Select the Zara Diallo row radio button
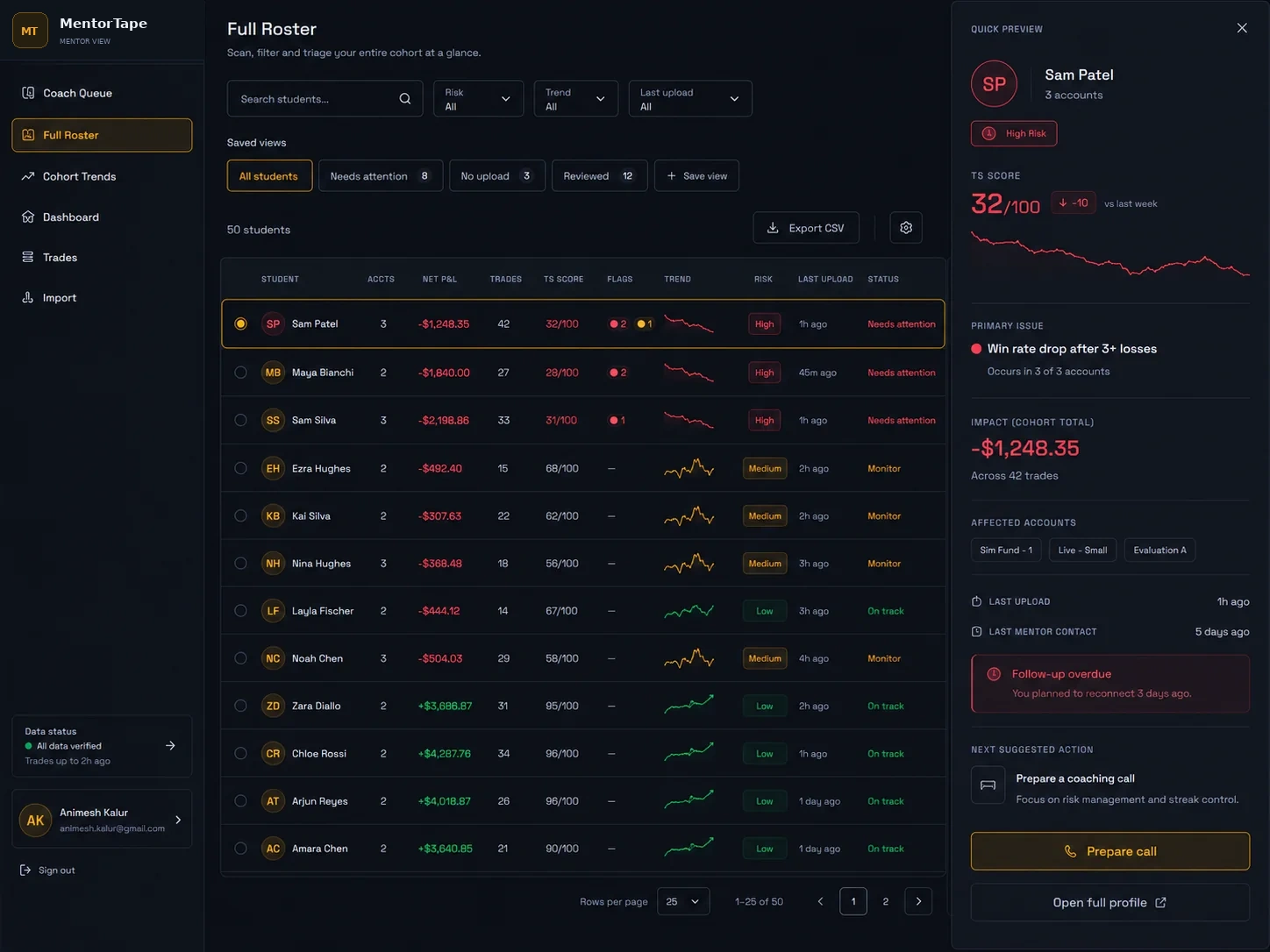Image resolution: width=1270 pixels, height=952 pixels. pos(240,706)
